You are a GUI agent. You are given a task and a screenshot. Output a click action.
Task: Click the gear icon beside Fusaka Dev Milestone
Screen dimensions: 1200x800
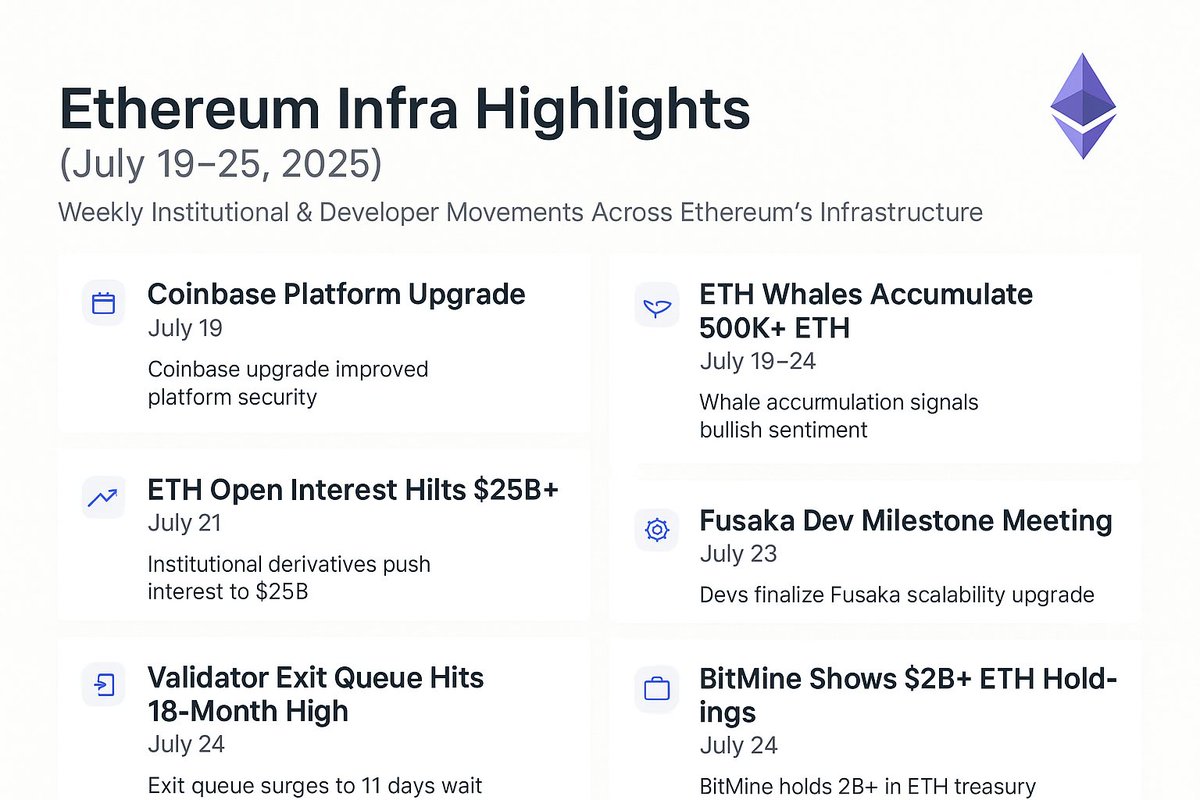tap(657, 530)
